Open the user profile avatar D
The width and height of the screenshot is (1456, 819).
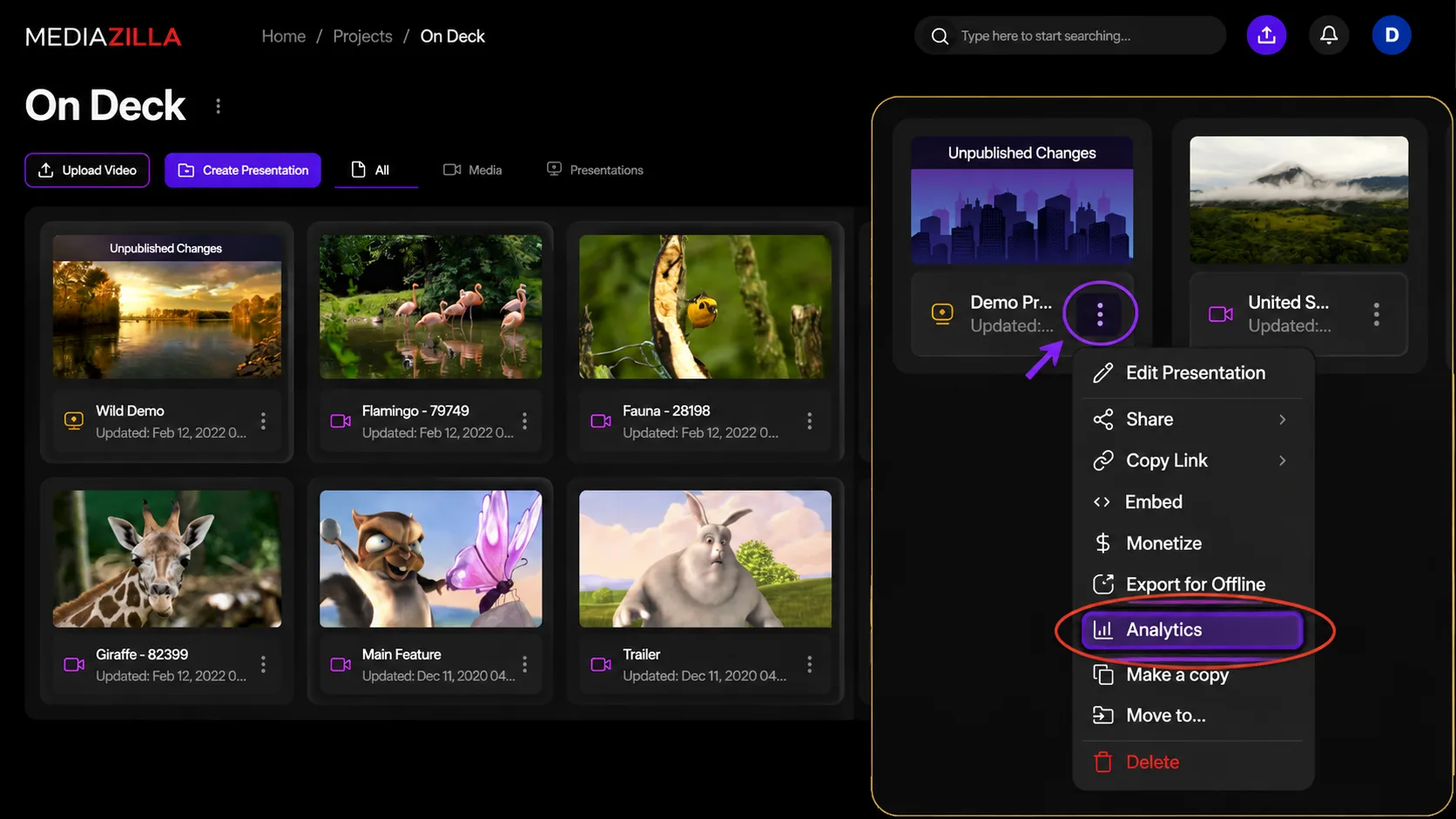pyautogui.click(x=1392, y=36)
